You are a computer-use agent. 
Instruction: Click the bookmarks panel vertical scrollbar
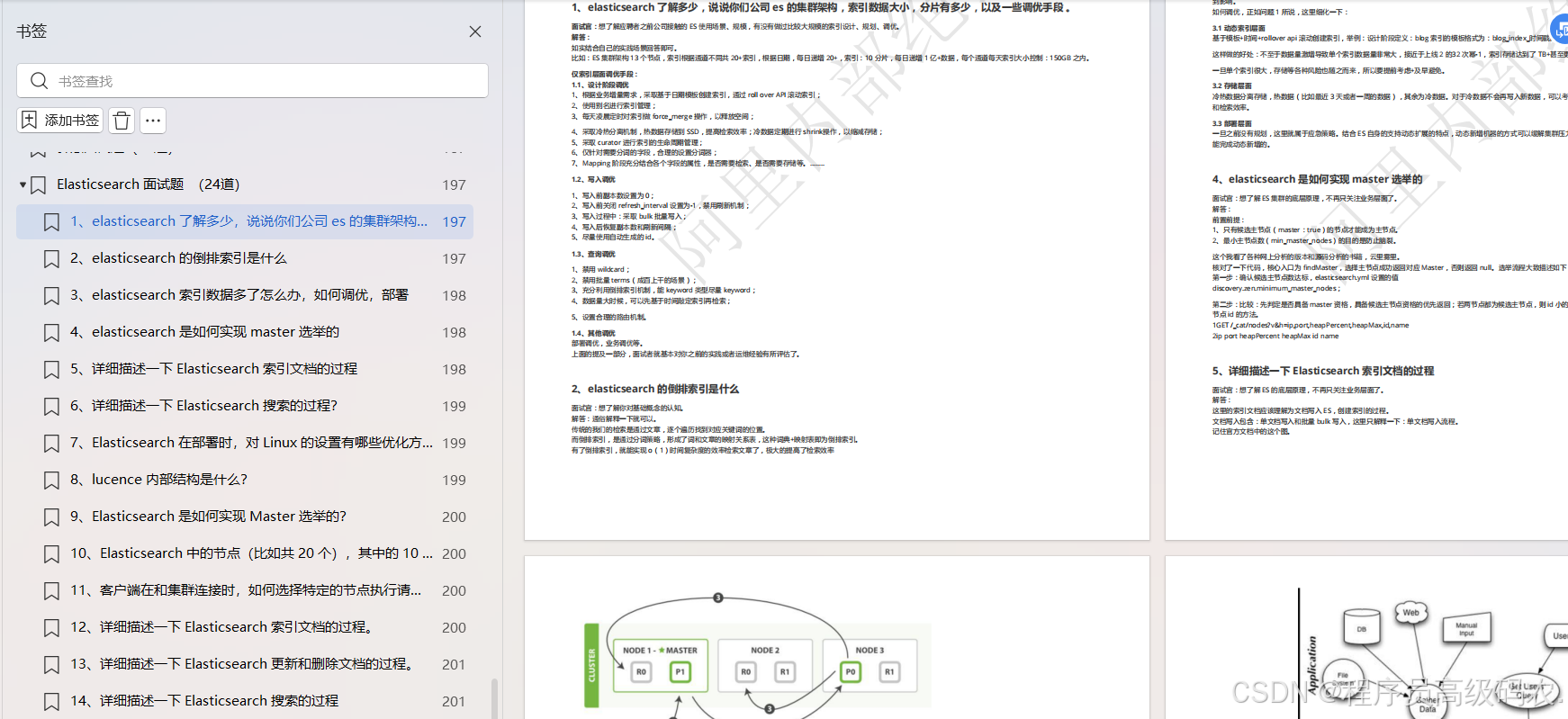coord(494,698)
